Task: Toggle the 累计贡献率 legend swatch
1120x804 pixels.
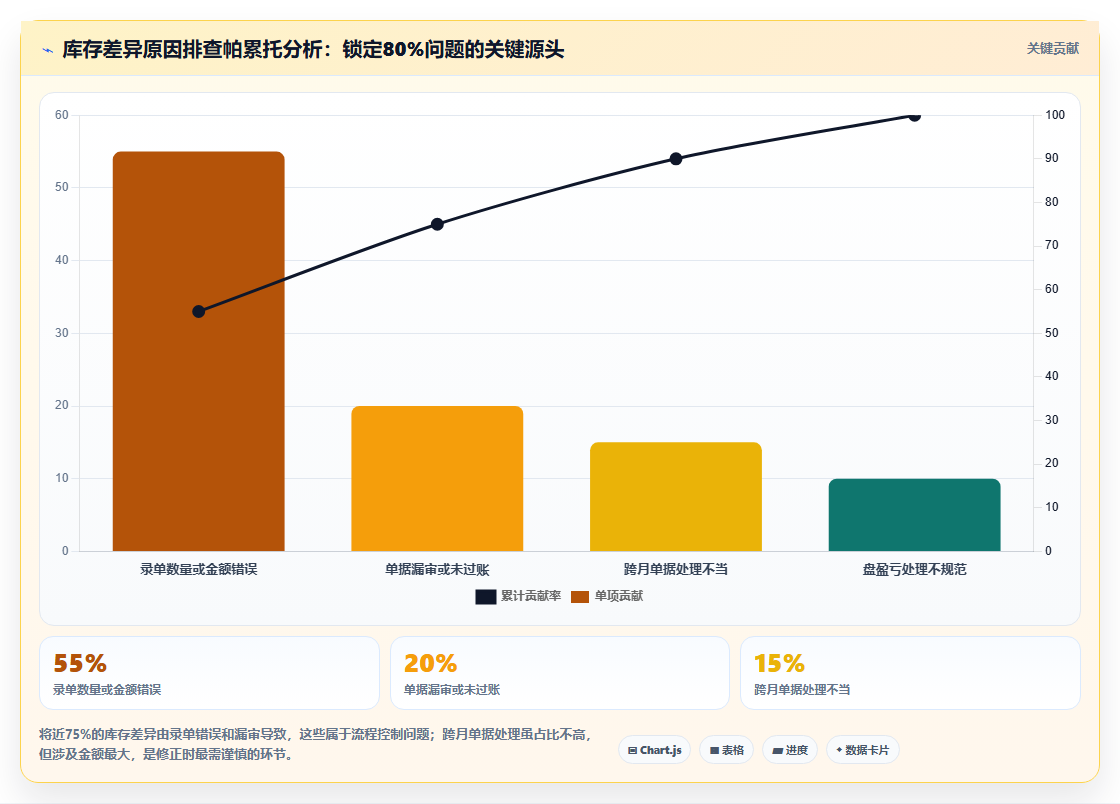Action: pos(485,596)
